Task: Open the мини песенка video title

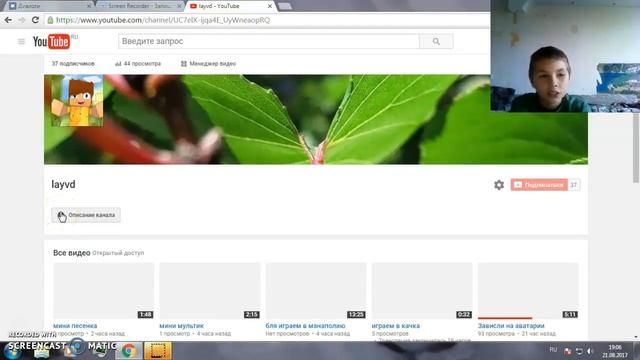Action: click(75, 326)
